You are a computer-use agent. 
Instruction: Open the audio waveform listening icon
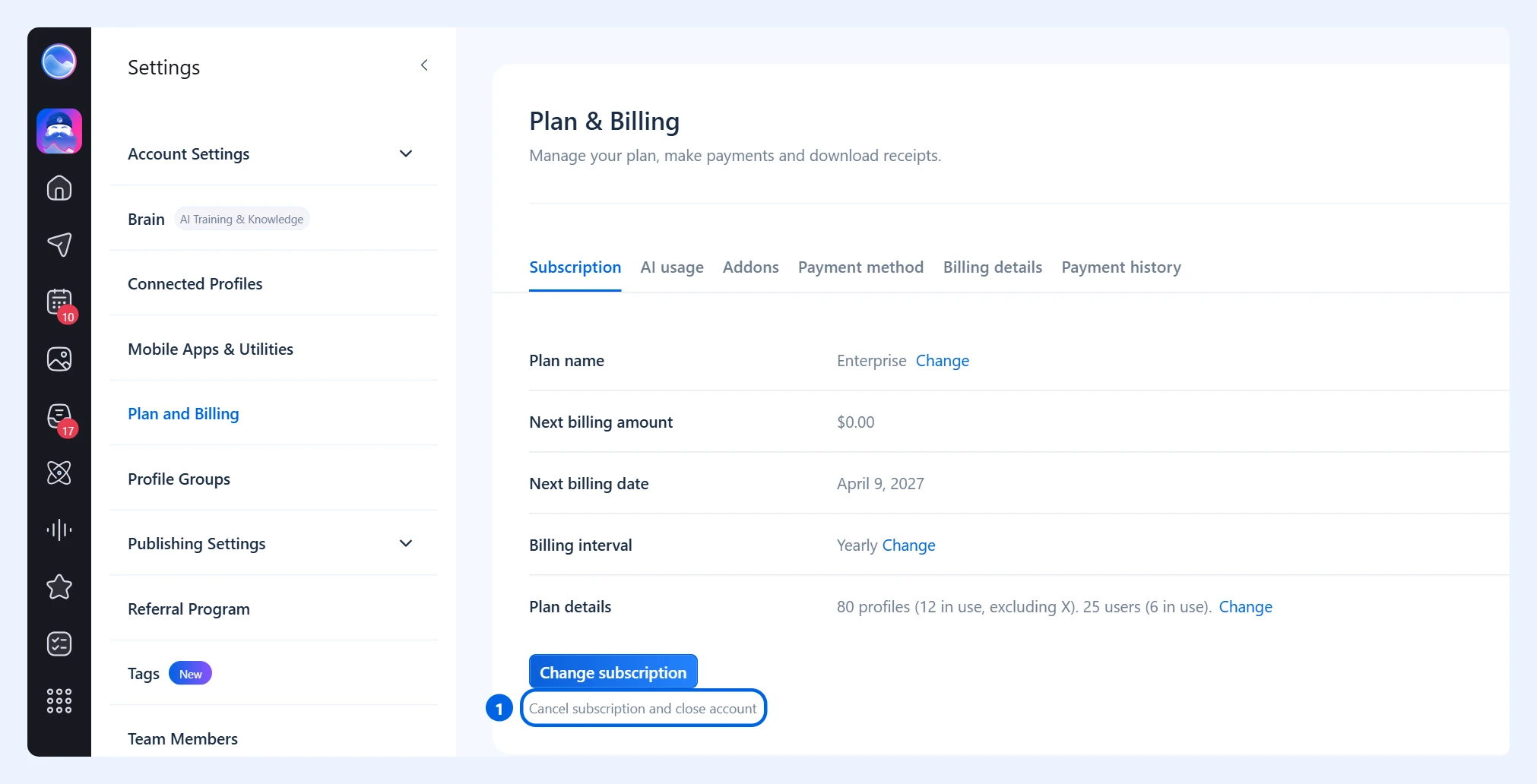coord(59,530)
